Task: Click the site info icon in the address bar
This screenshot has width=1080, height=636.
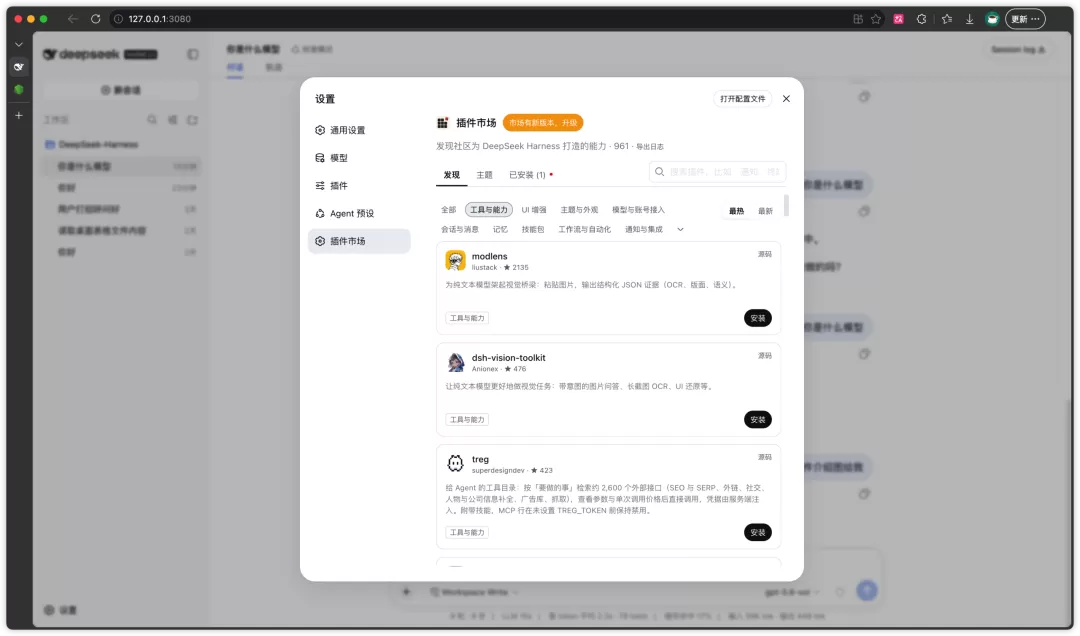Action: [118, 19]
